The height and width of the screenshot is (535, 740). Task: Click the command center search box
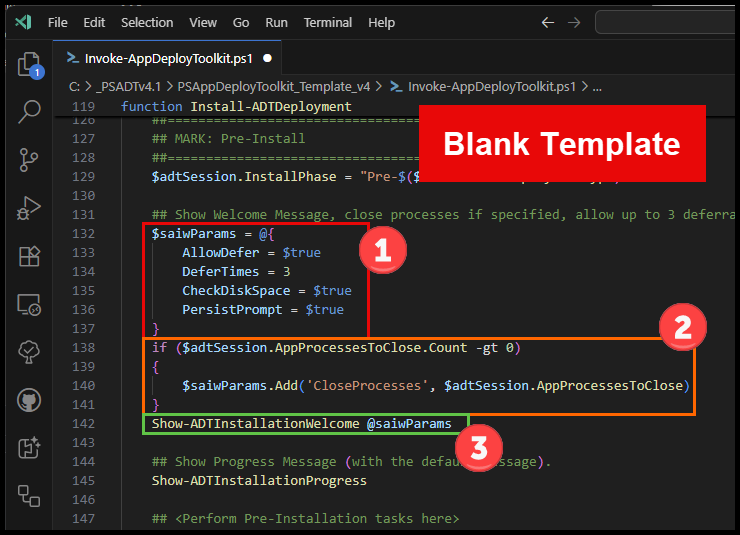tap(665, 22)
